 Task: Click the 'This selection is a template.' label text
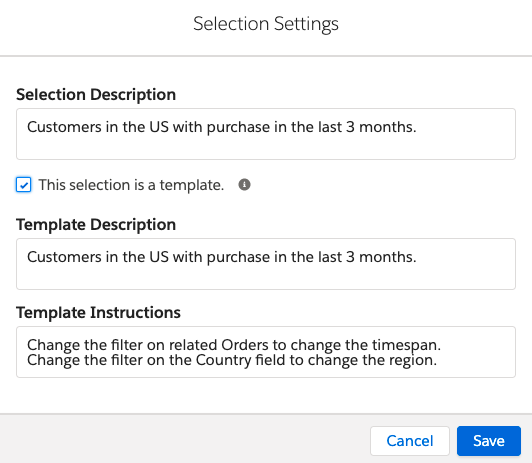click(x=131, y=185)
